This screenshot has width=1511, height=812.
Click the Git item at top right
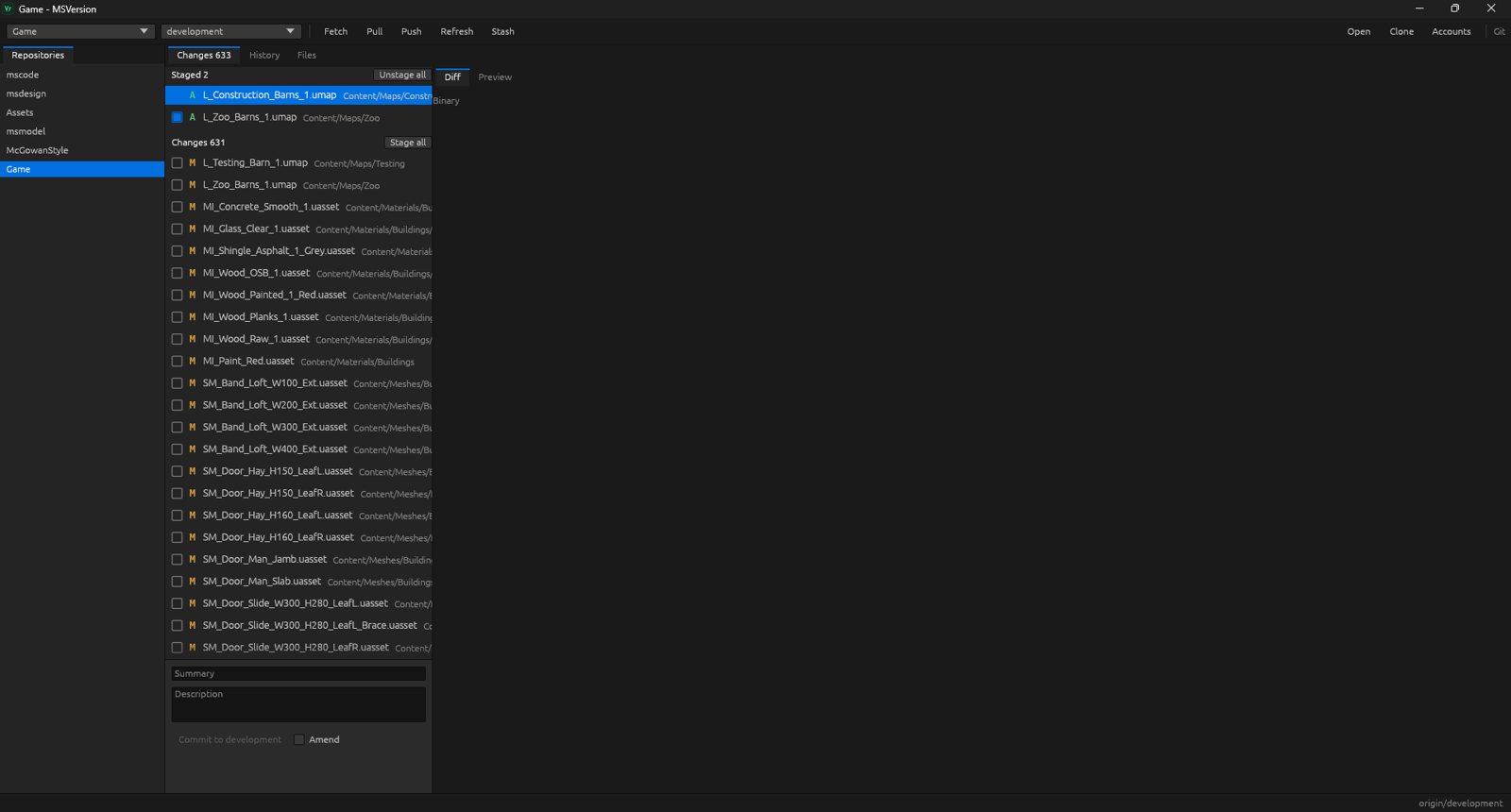point(1499,31)
